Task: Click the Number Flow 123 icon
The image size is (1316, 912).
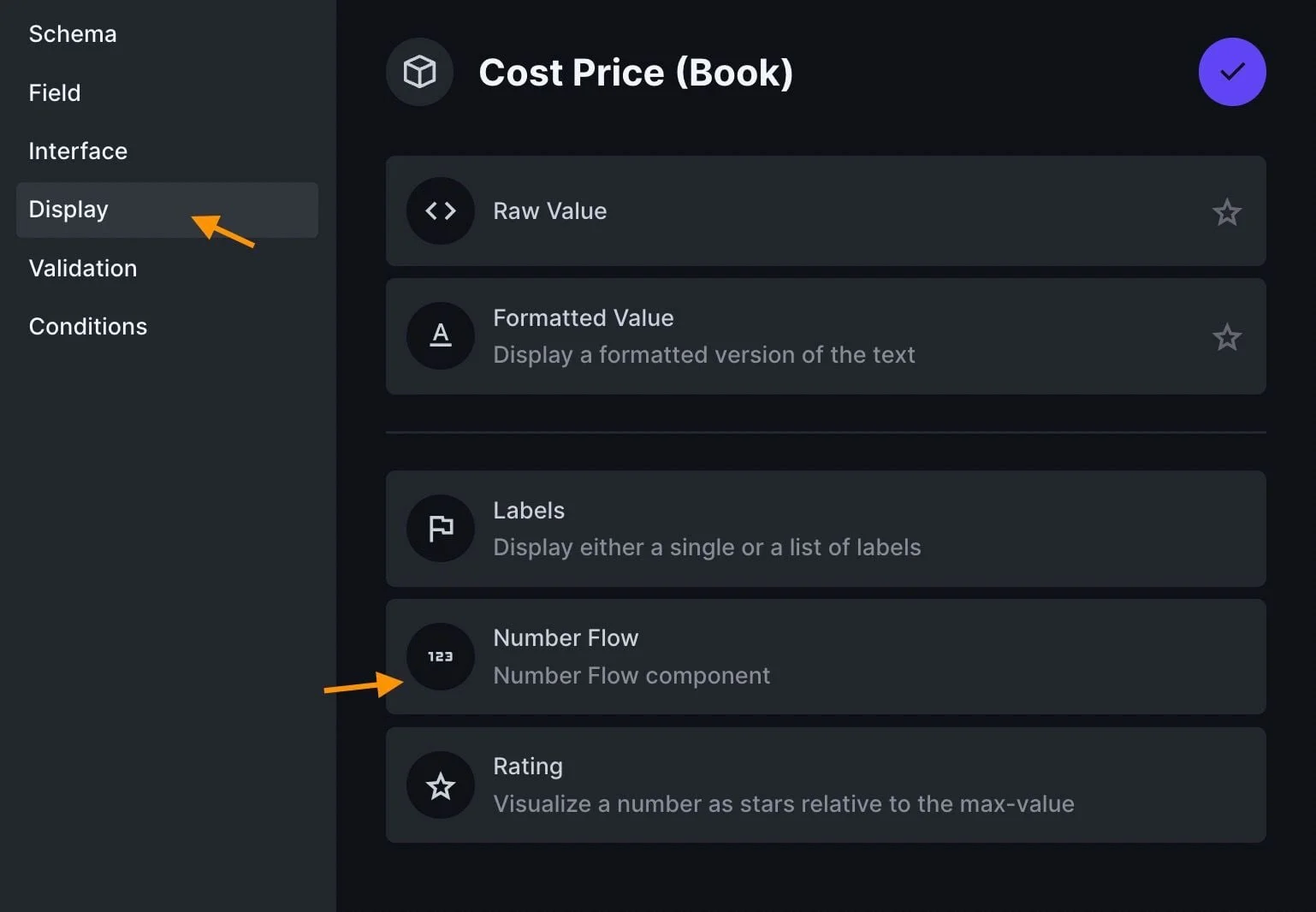Action: tap(441, 656)
